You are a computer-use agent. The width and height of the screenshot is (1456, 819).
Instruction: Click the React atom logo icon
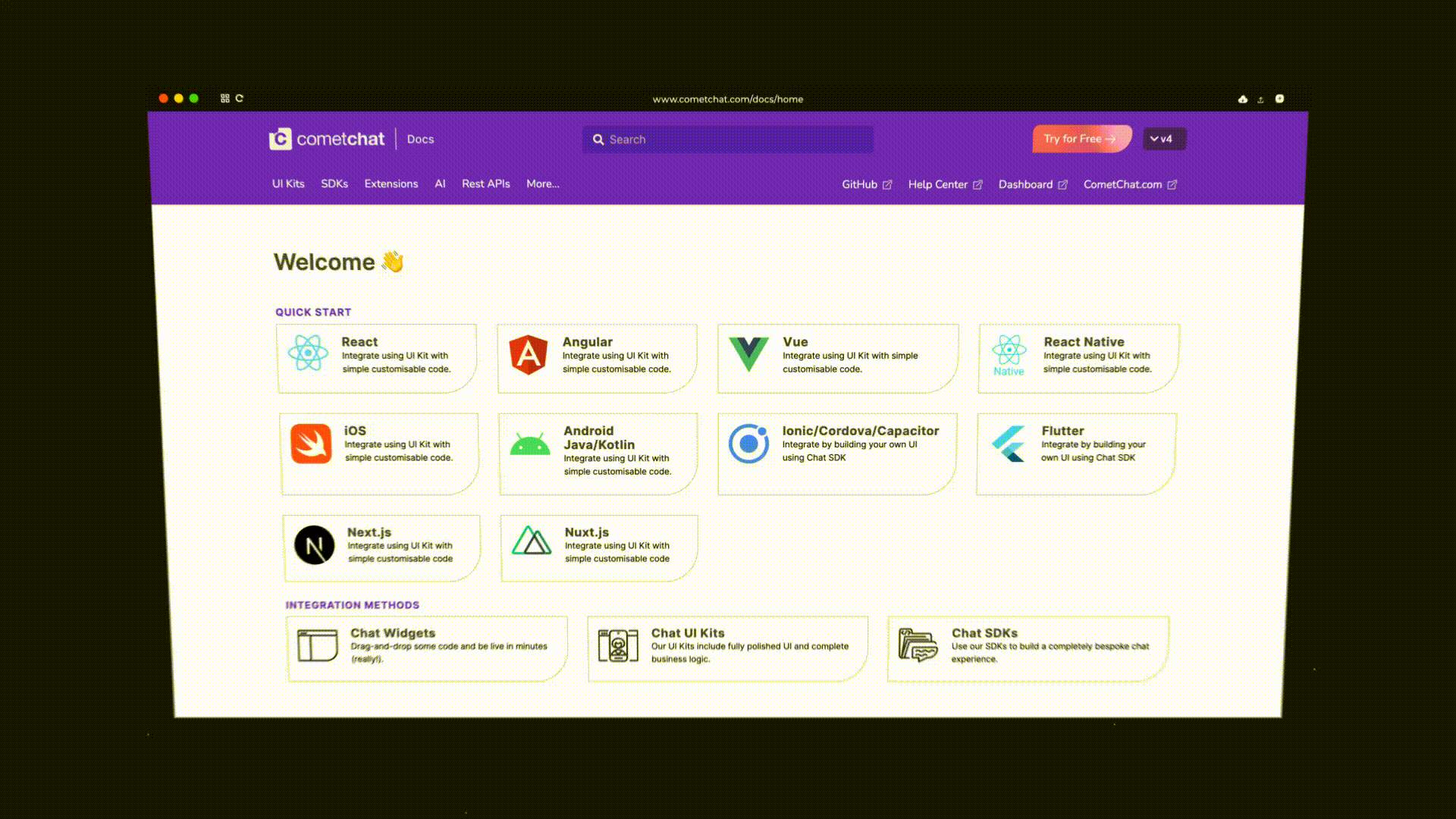click(x=308, y=353)
